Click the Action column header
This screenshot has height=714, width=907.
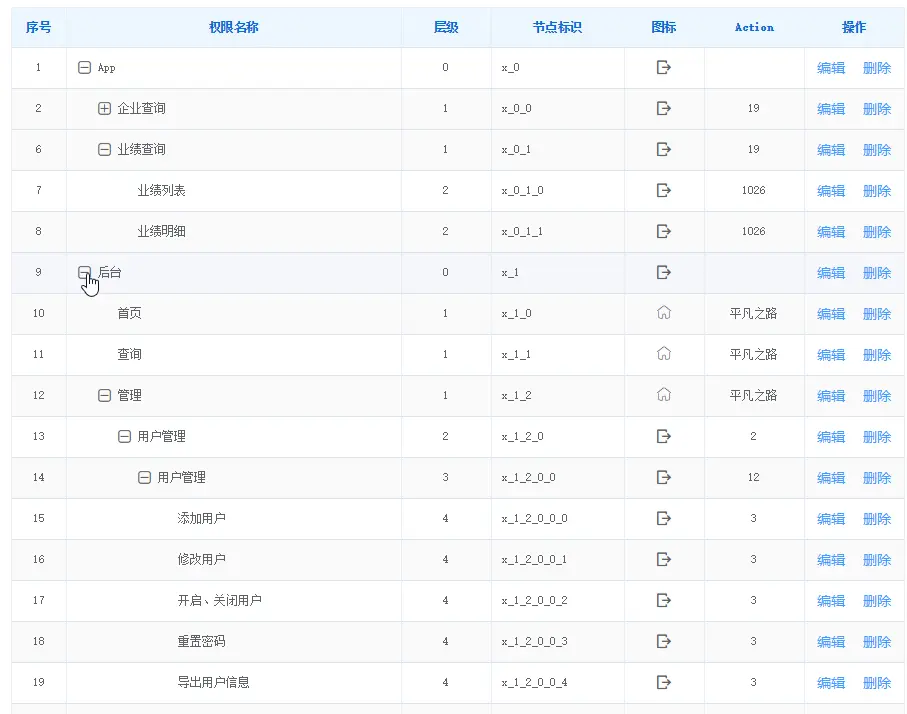754,27
